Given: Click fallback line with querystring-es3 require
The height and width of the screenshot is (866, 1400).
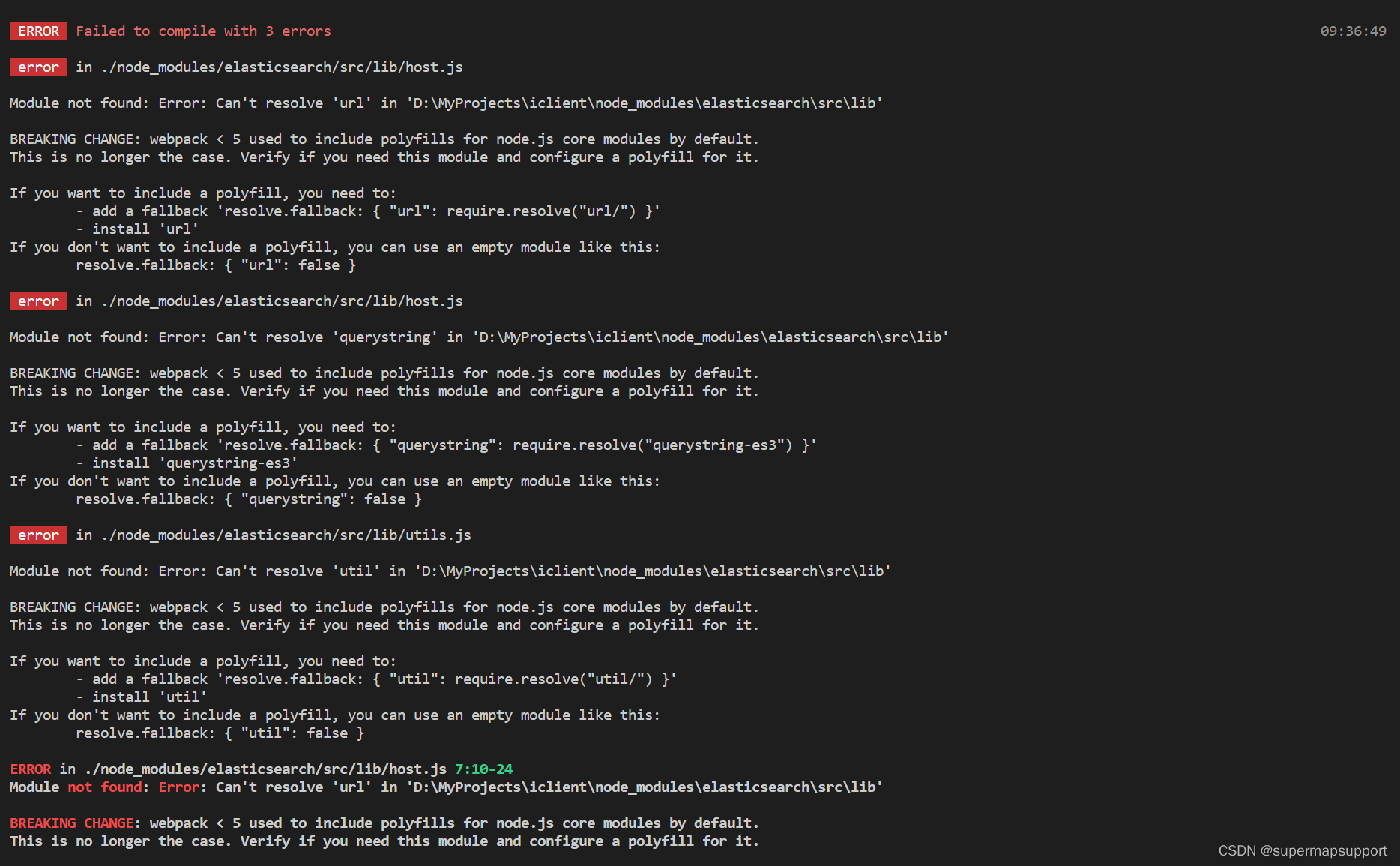Looking at the screenshot, I should (x=446, y=445).
